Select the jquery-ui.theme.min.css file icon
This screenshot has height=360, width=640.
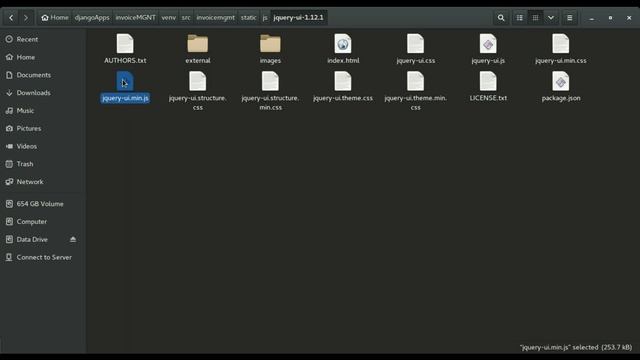(416, 81)
